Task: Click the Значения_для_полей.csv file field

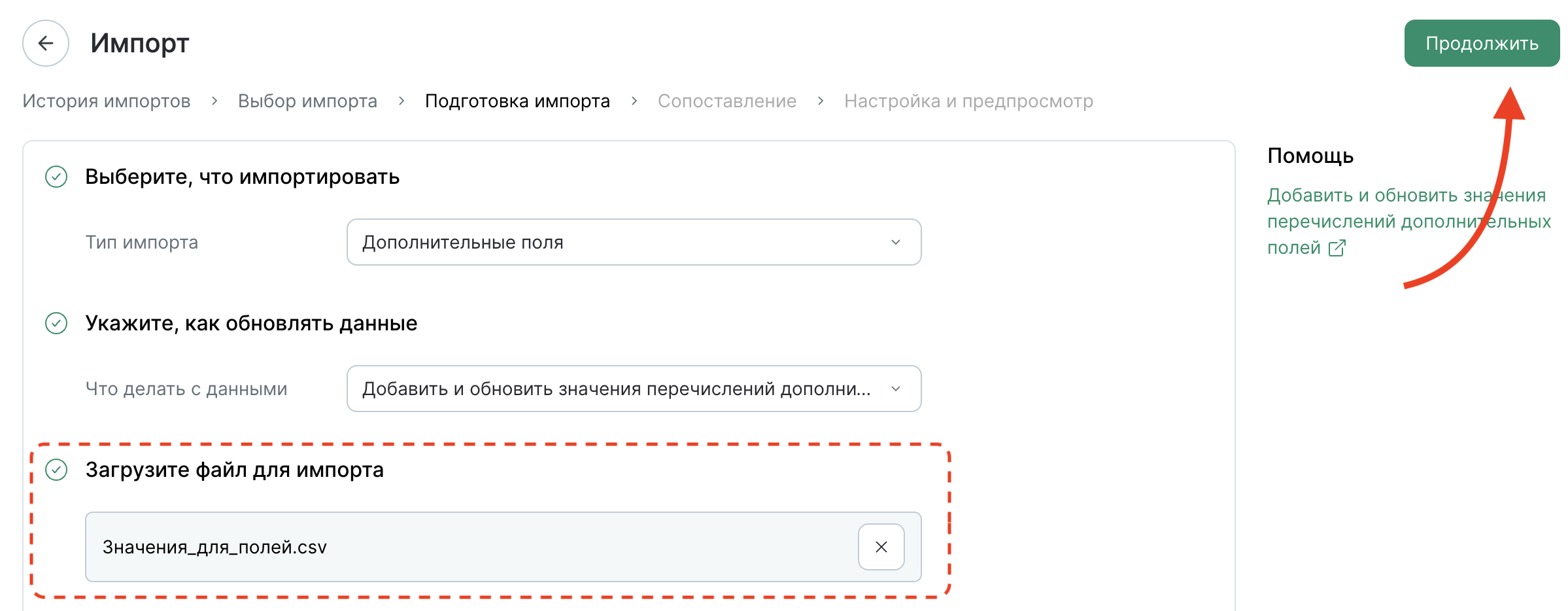Action: click(x=503, y=547)
